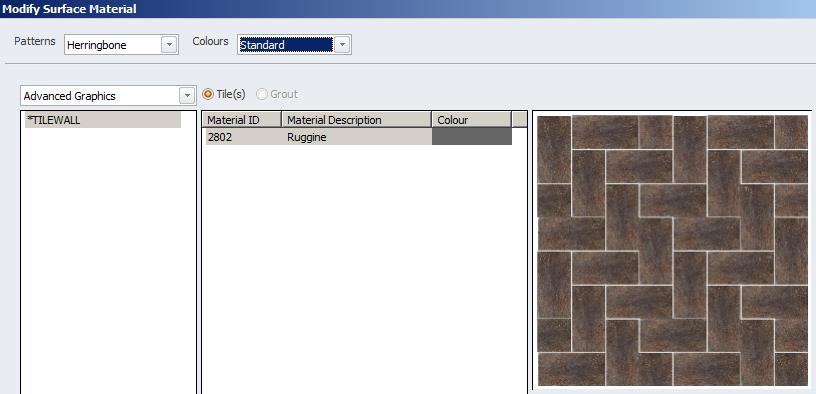
Task: Click the grey colour swatch for Ruggine
Action: pos(472,137)
